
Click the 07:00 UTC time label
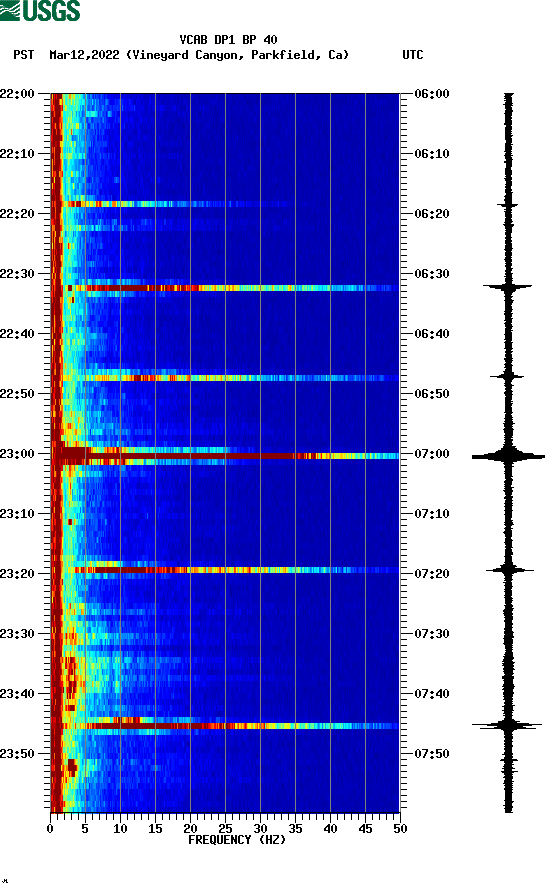pyautogui.click(x=432, y=454)
